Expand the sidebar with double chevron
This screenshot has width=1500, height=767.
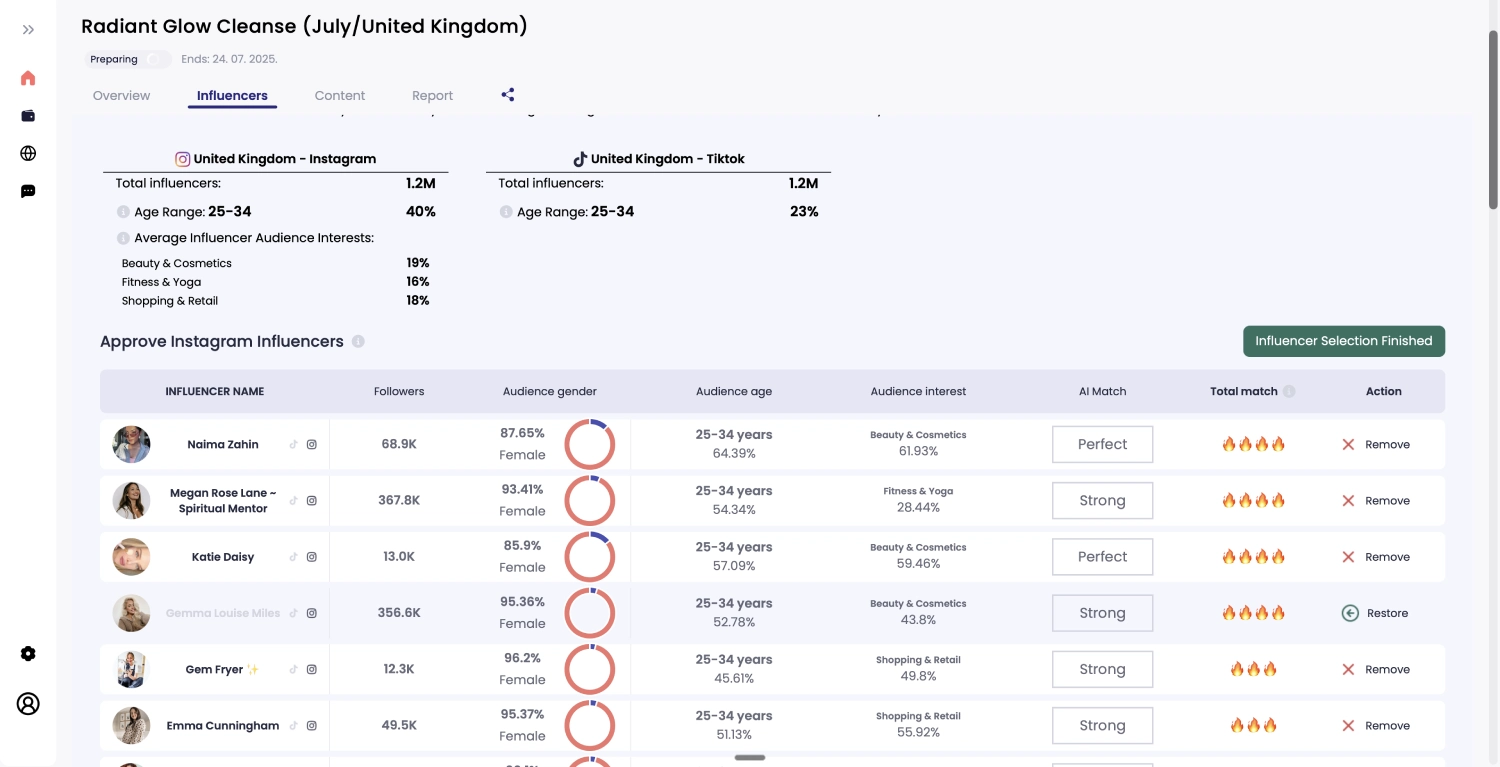28,30
